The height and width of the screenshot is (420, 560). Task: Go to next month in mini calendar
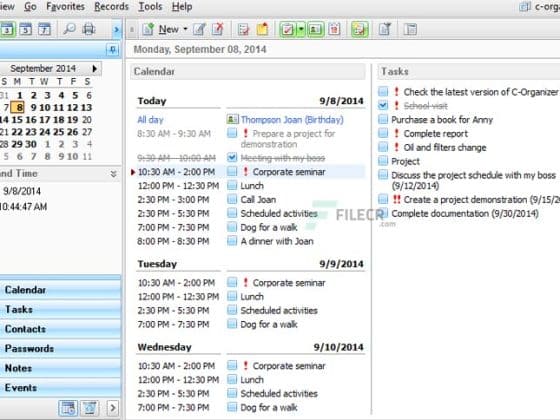pos(95,68)
